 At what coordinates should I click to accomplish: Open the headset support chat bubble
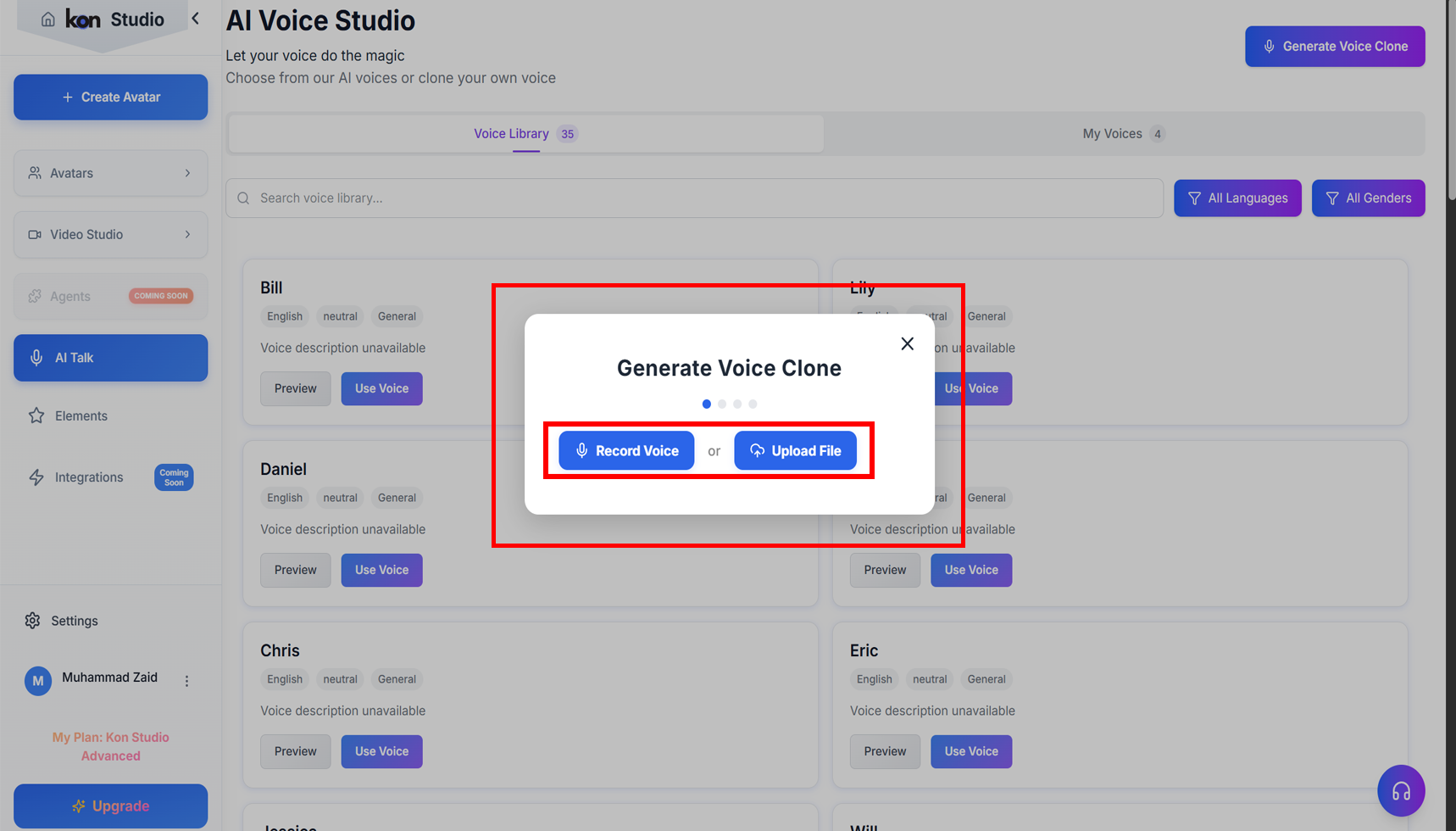pyautogui.click(x=1400, y=791)
